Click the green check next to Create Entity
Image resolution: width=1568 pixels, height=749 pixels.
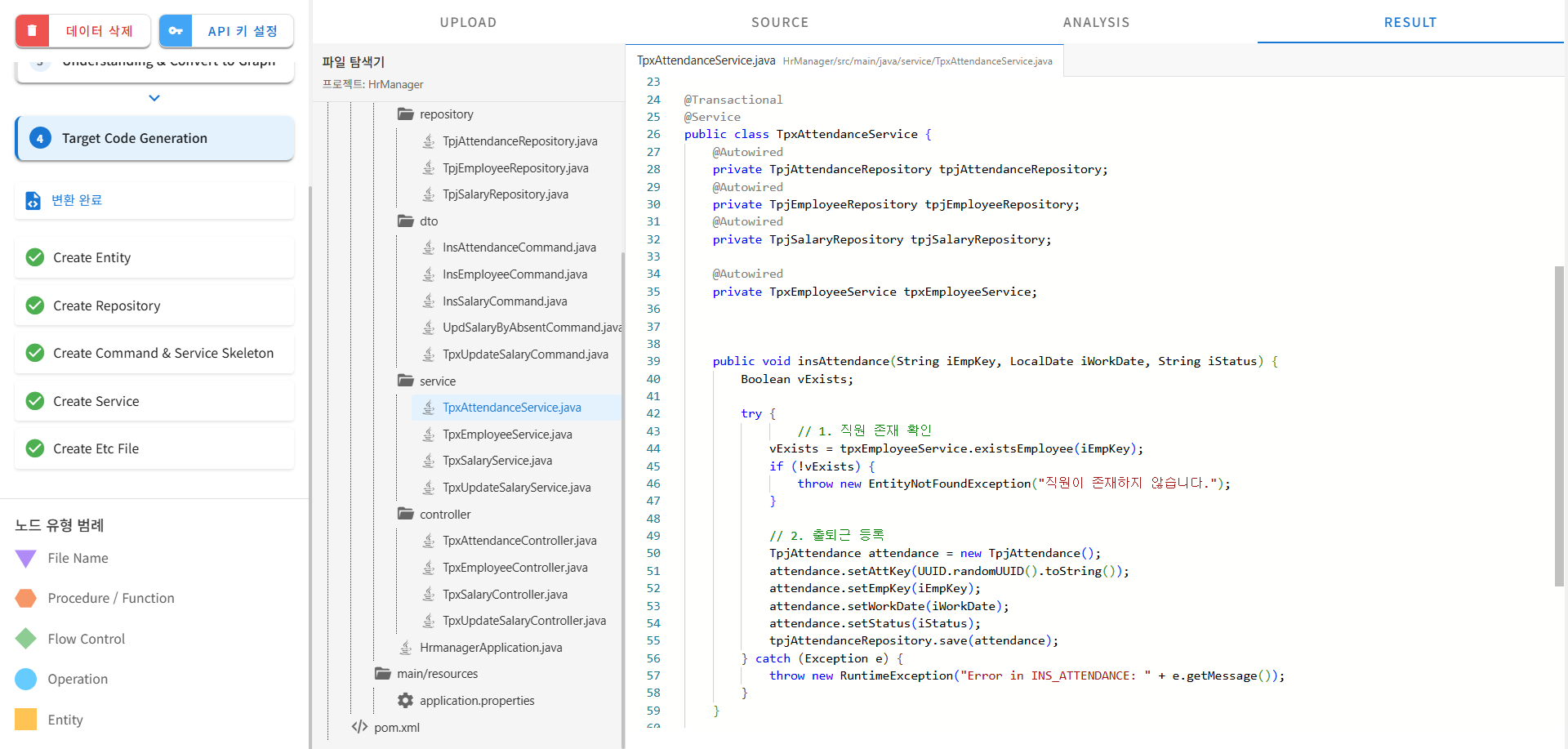click(x=35, y=257)
